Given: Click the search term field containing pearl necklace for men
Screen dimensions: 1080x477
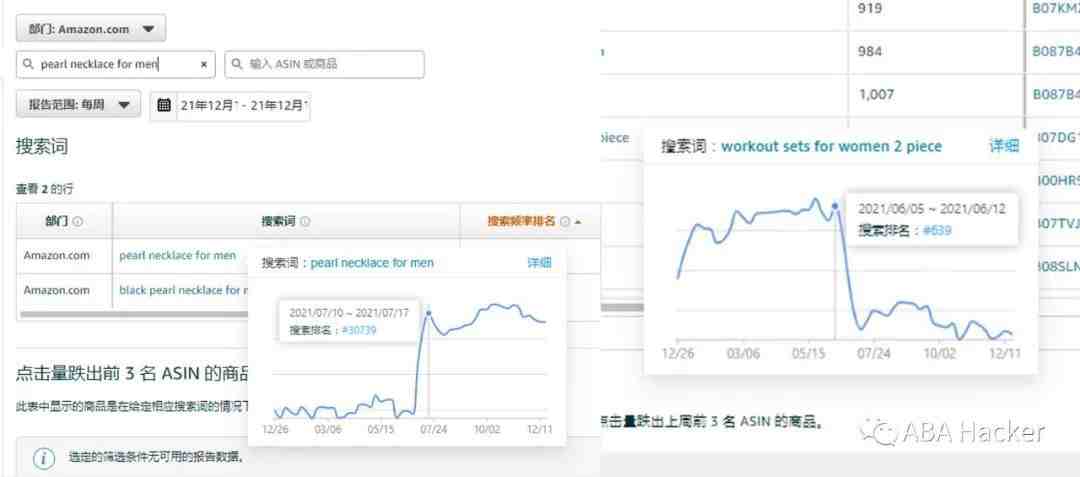Looking at the screenshot, I should (x=116, y=64).
